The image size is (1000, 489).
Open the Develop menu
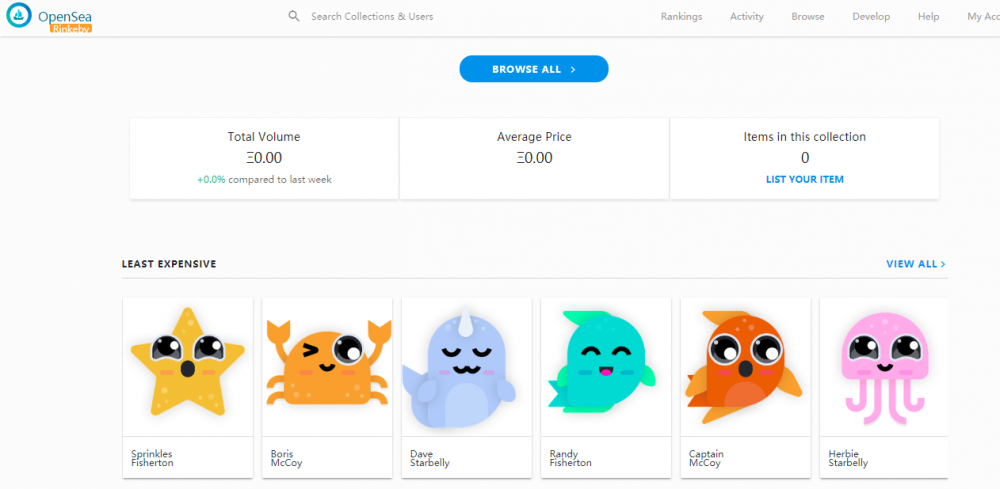[871, 16]
